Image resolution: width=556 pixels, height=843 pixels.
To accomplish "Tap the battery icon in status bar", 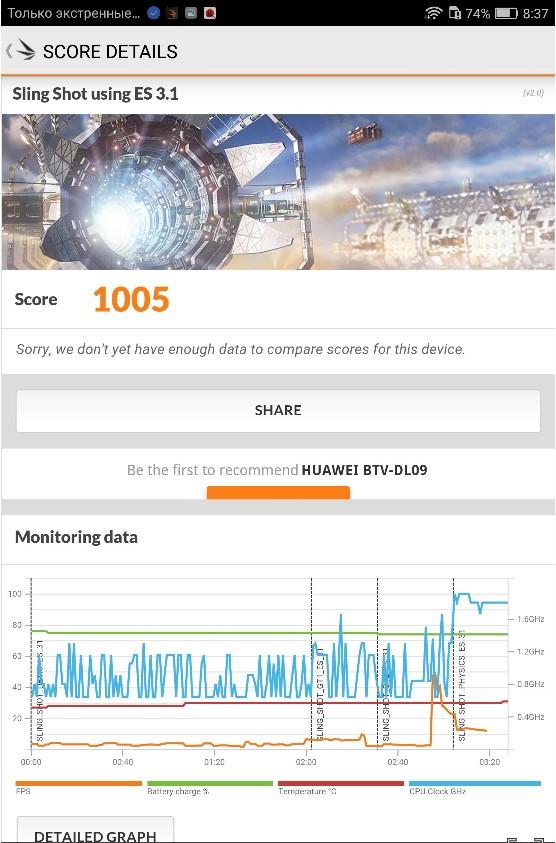I will 505,13.
